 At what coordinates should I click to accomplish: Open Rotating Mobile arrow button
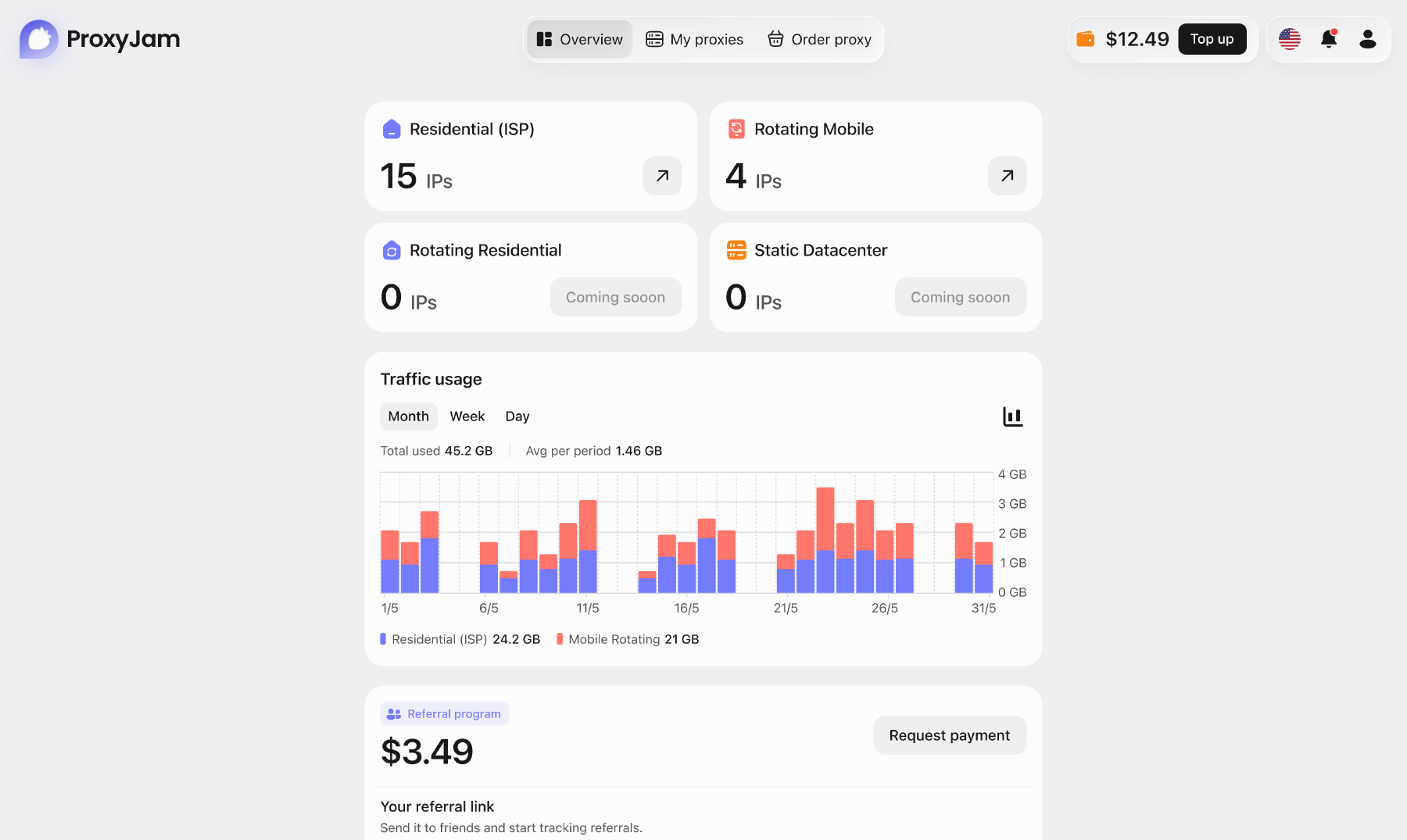click(x=1007, y=176)
